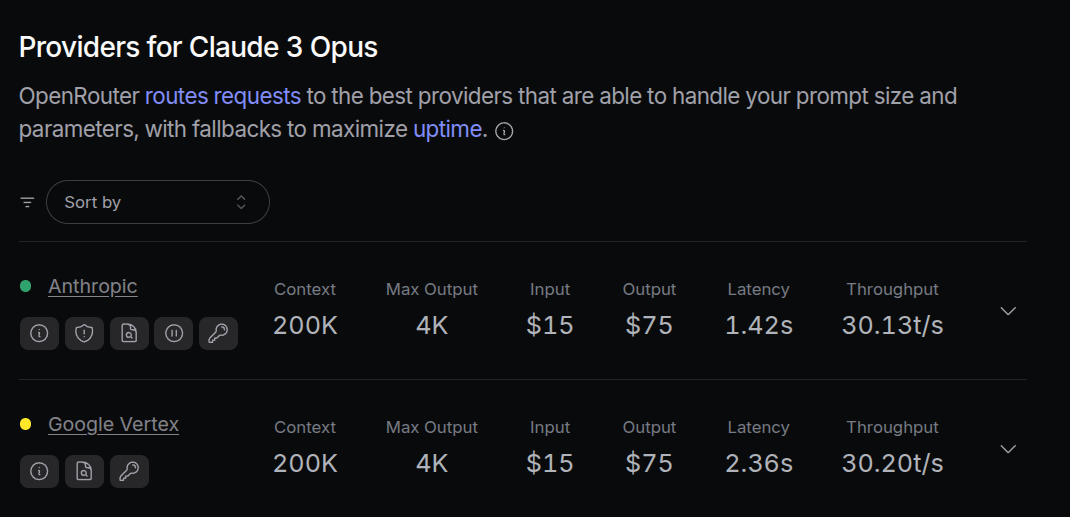This screenshot has width=1070, height=517.
Task: Click Anthropic's shield moderation icon
Action: click(85, 334)
